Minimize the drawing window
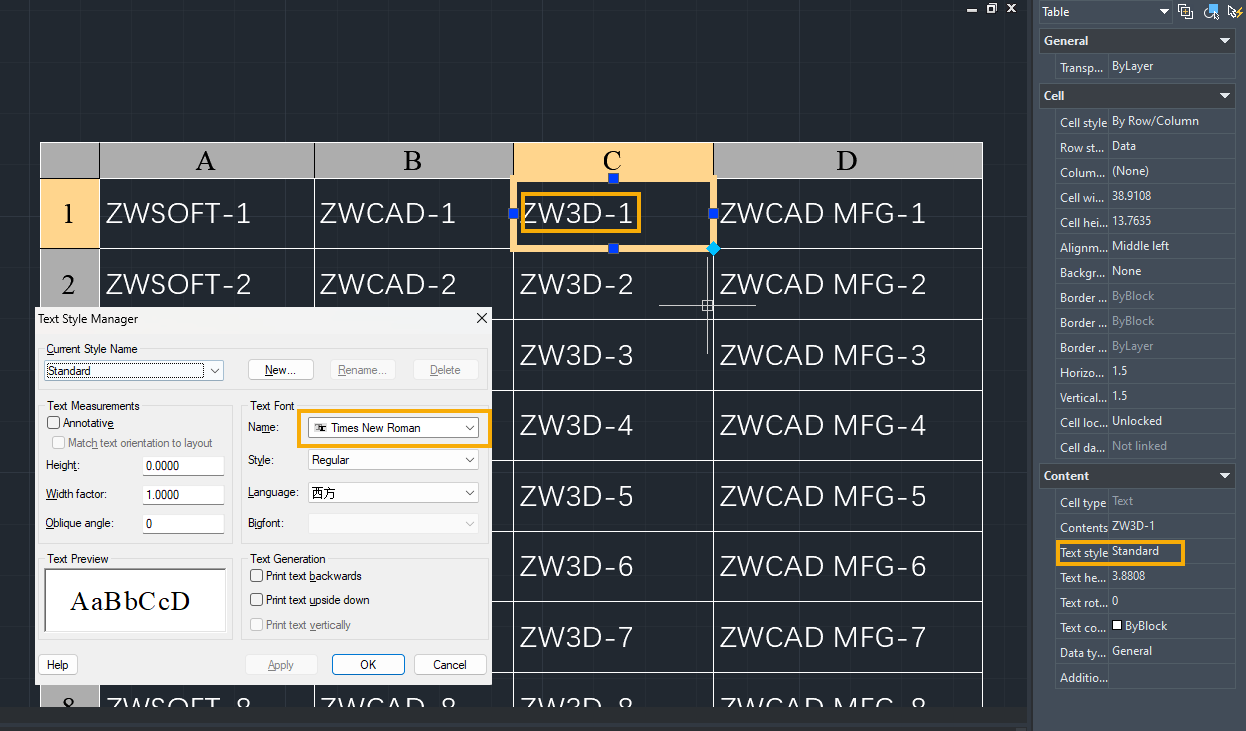The width and height of the screenshot is (1246, 731). (x=973, y=9)
